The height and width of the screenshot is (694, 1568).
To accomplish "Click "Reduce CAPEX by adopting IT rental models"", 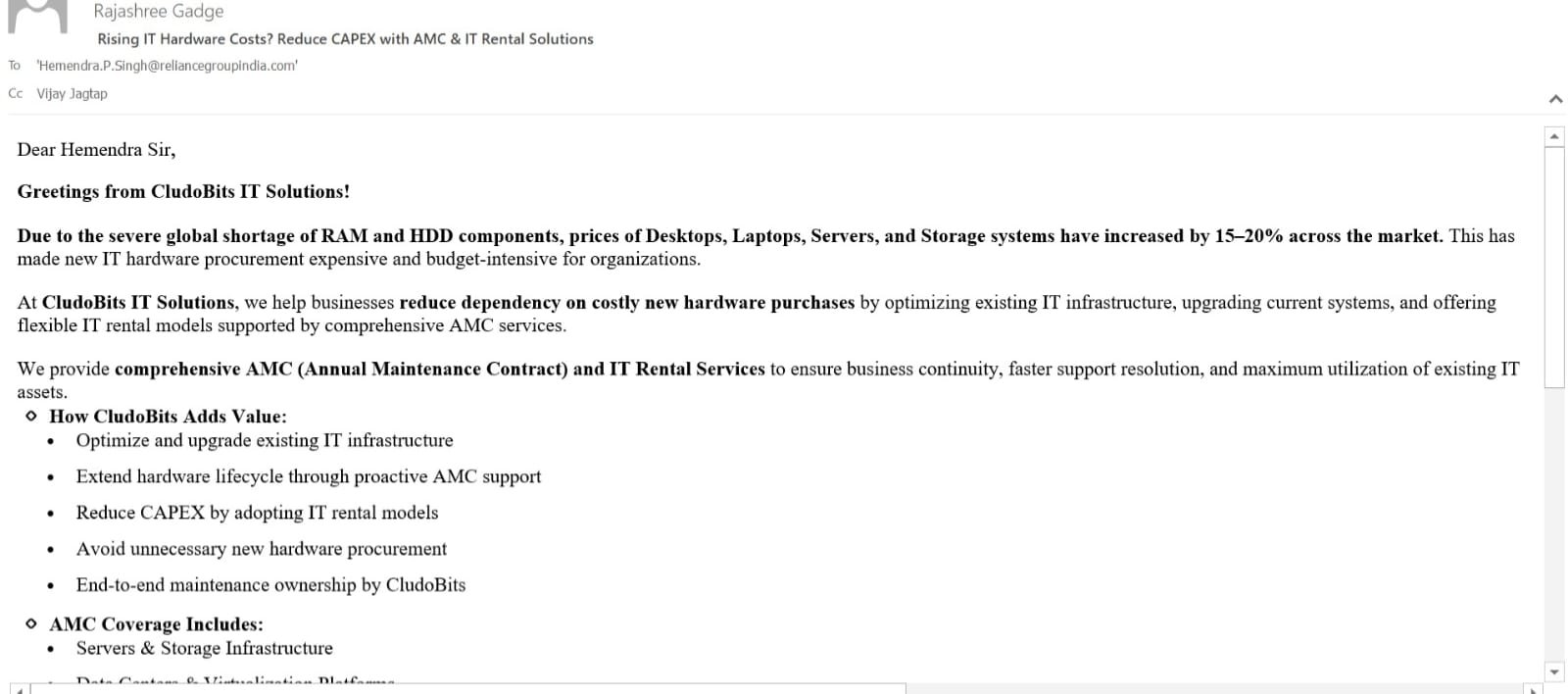I will [x=257, y=513].
